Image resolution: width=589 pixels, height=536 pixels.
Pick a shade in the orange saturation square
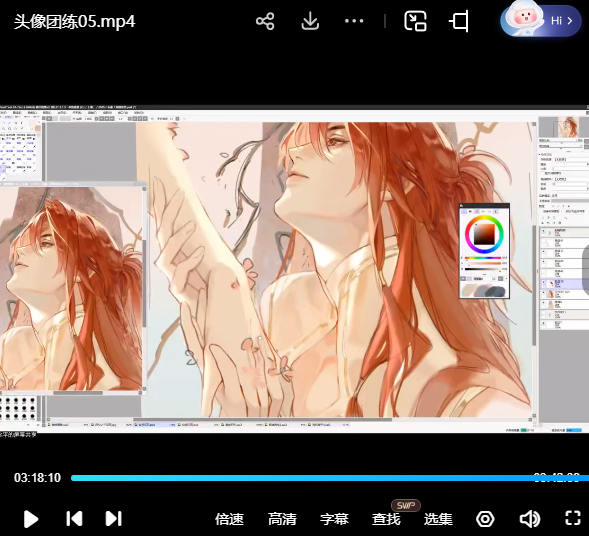(484, 234)
